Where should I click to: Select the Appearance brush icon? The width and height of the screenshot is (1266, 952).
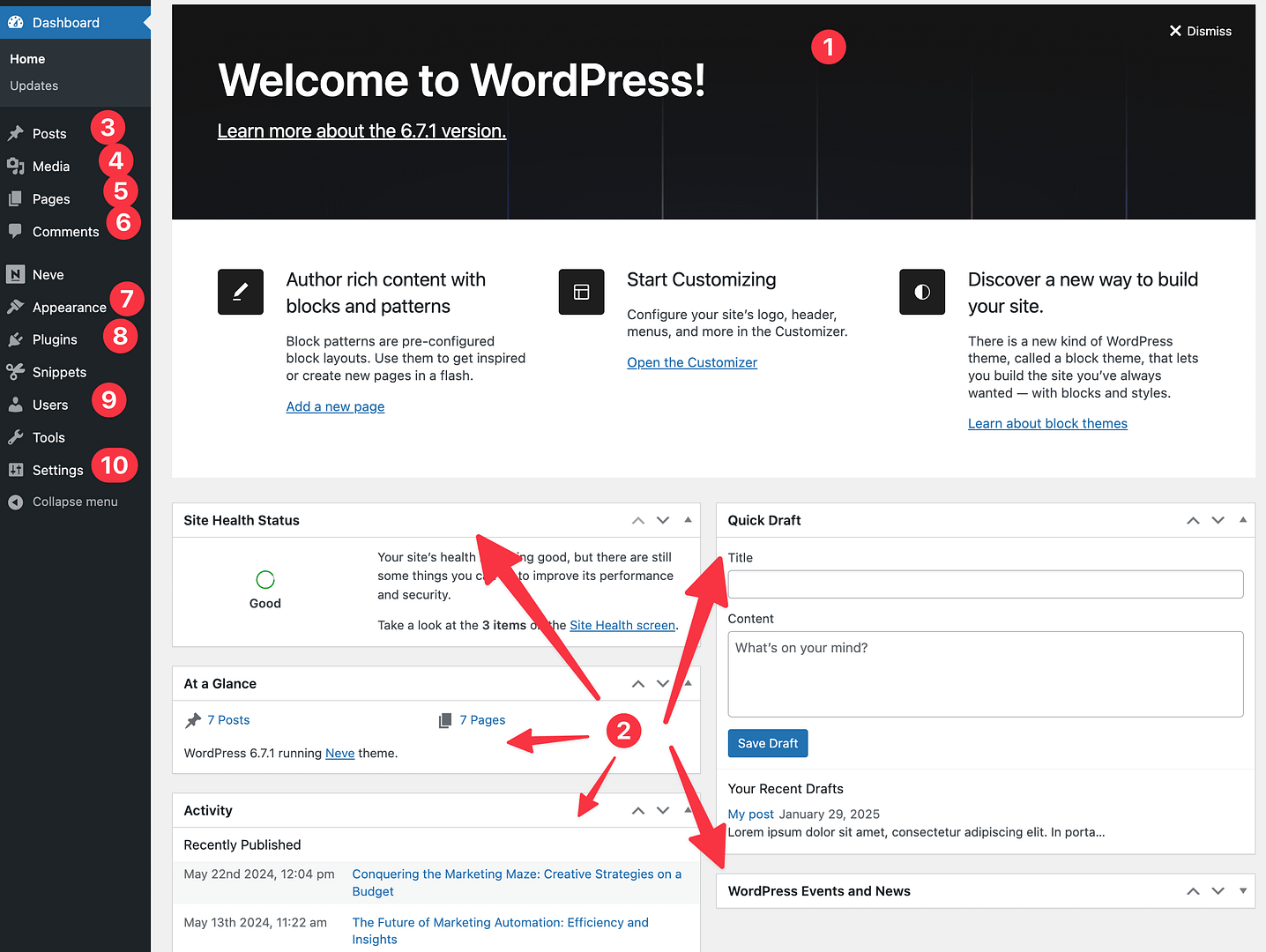tap(16, 307)
